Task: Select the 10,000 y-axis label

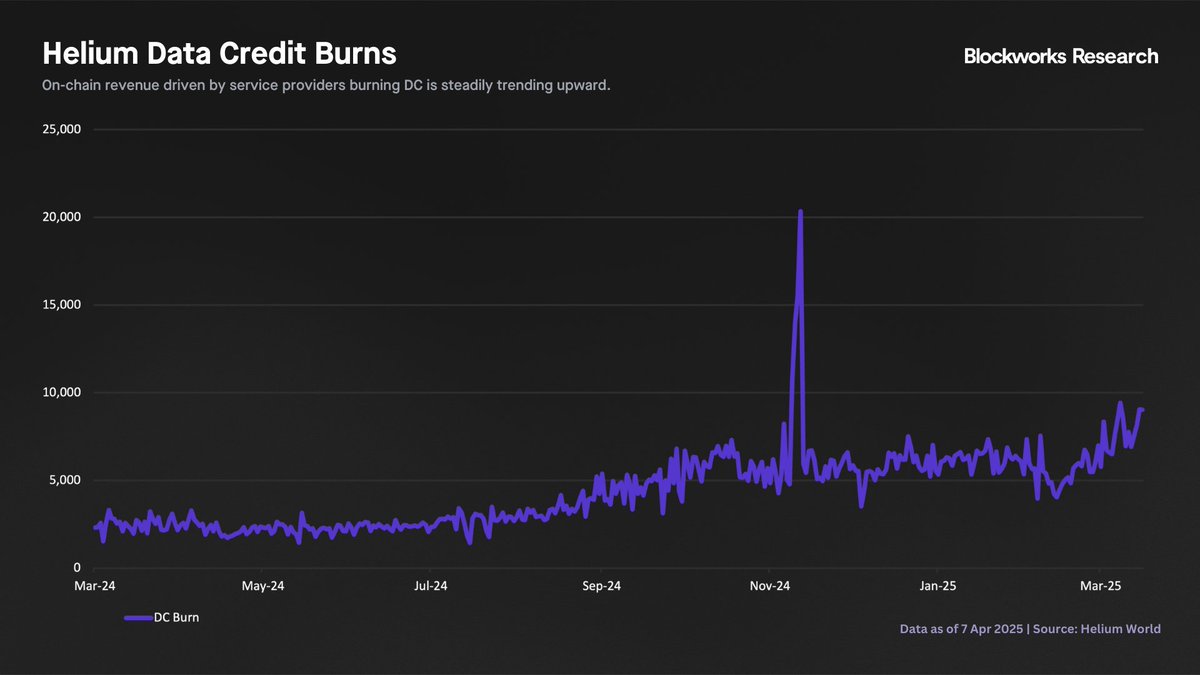Action: (61, 392)
